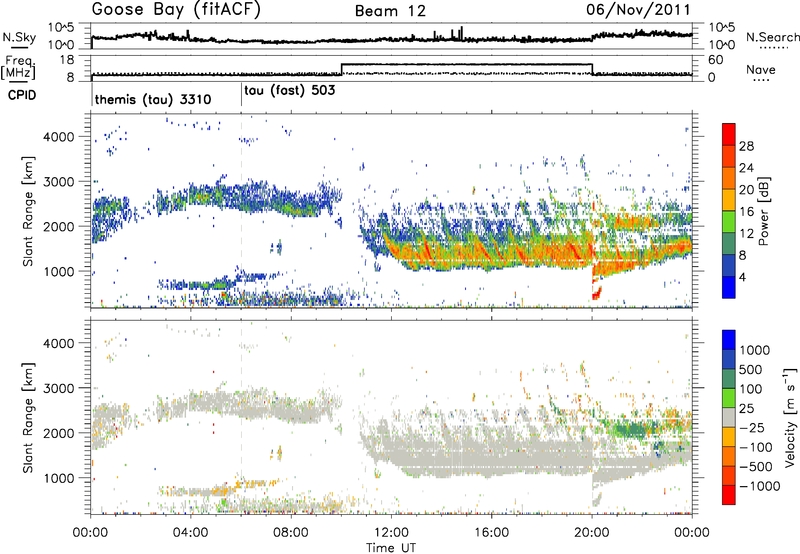Click the grey ±25 segment of Velocity colorbar
Image resolution: width=800 pixels, height=554 pixels.
coord(729,418)
